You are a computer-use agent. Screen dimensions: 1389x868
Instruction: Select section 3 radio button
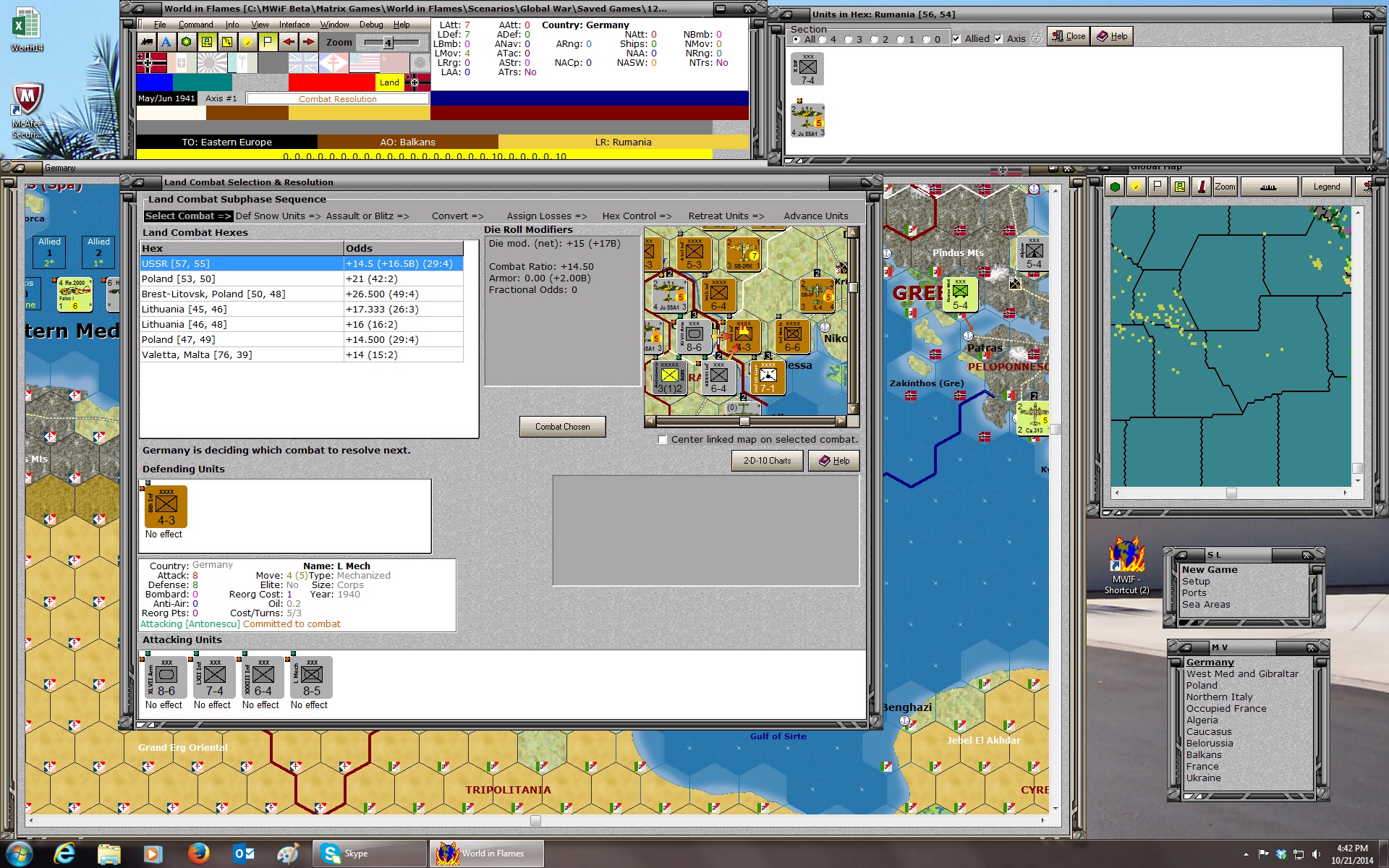coord(849,40)
